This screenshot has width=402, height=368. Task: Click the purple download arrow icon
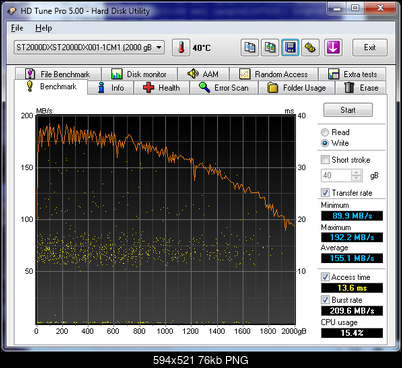[x=333, y=48]
